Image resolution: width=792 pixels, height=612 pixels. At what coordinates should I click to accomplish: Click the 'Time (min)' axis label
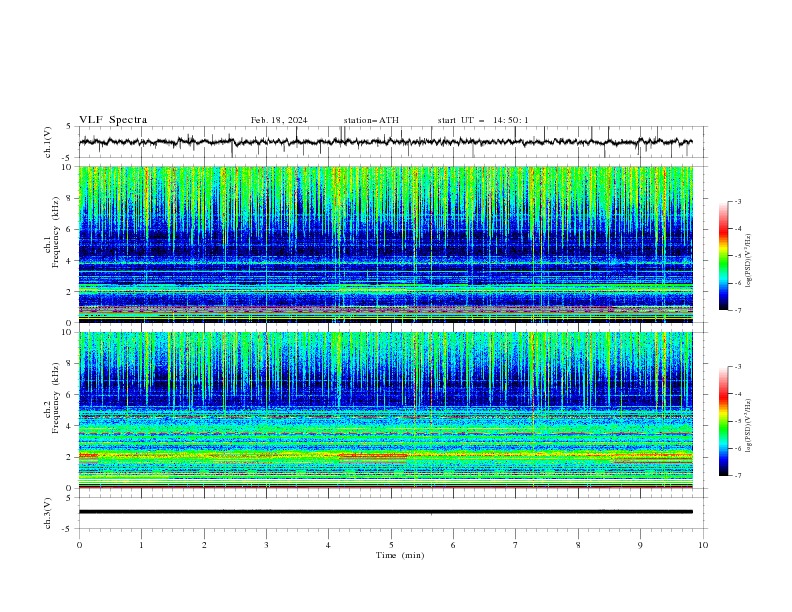pyautogui.click(x=400, y=555)
